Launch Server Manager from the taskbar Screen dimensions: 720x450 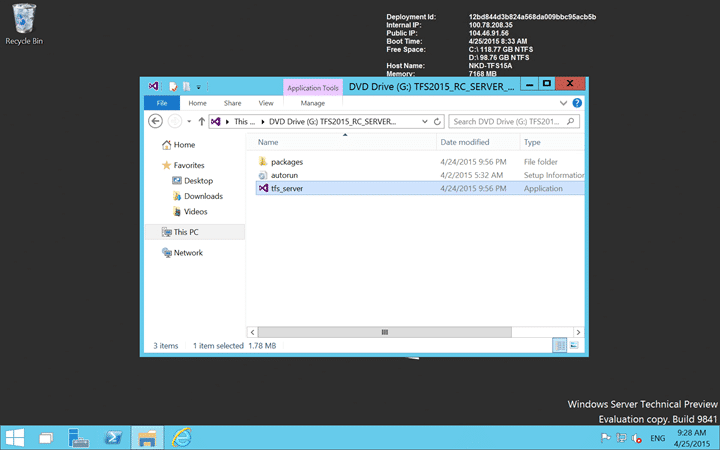79,438
